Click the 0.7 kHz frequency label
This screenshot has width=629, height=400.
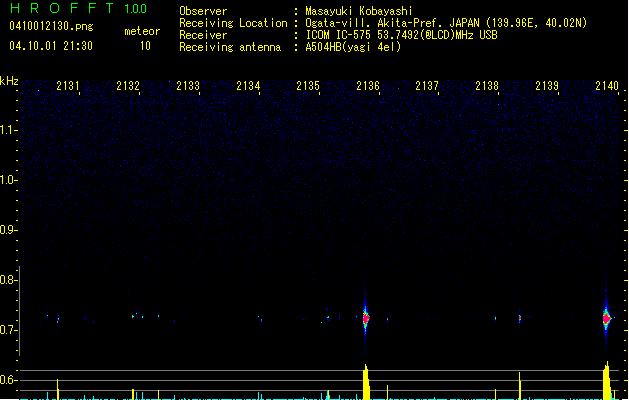tap(8, 330)
